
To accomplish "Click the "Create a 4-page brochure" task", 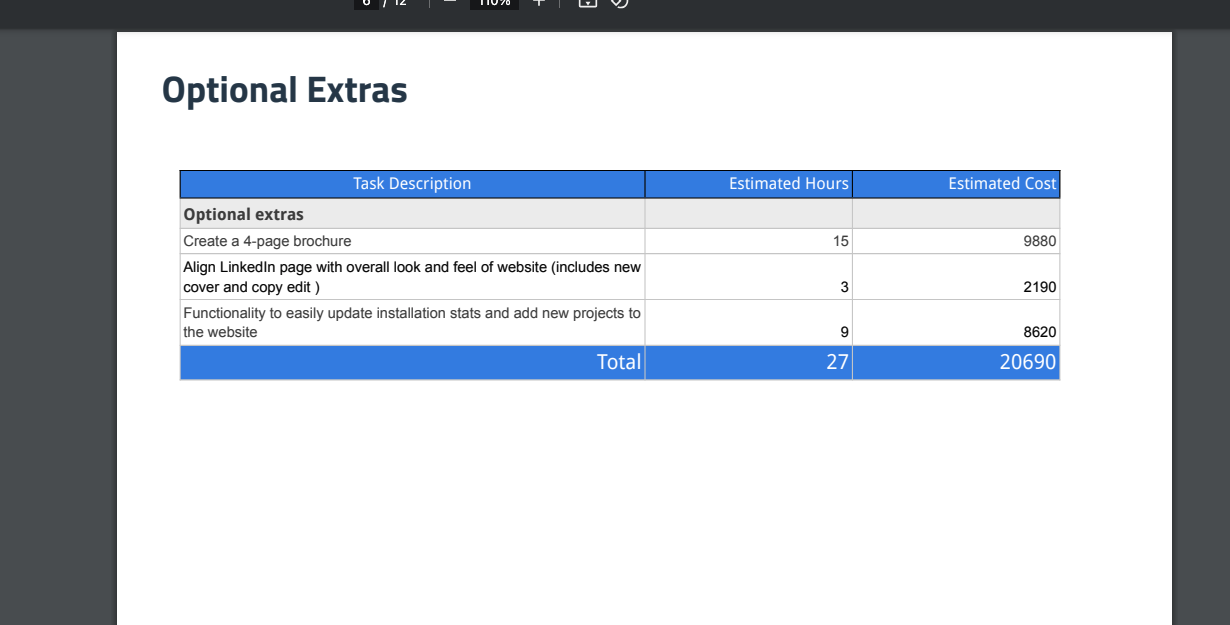I will pos(267,241).
